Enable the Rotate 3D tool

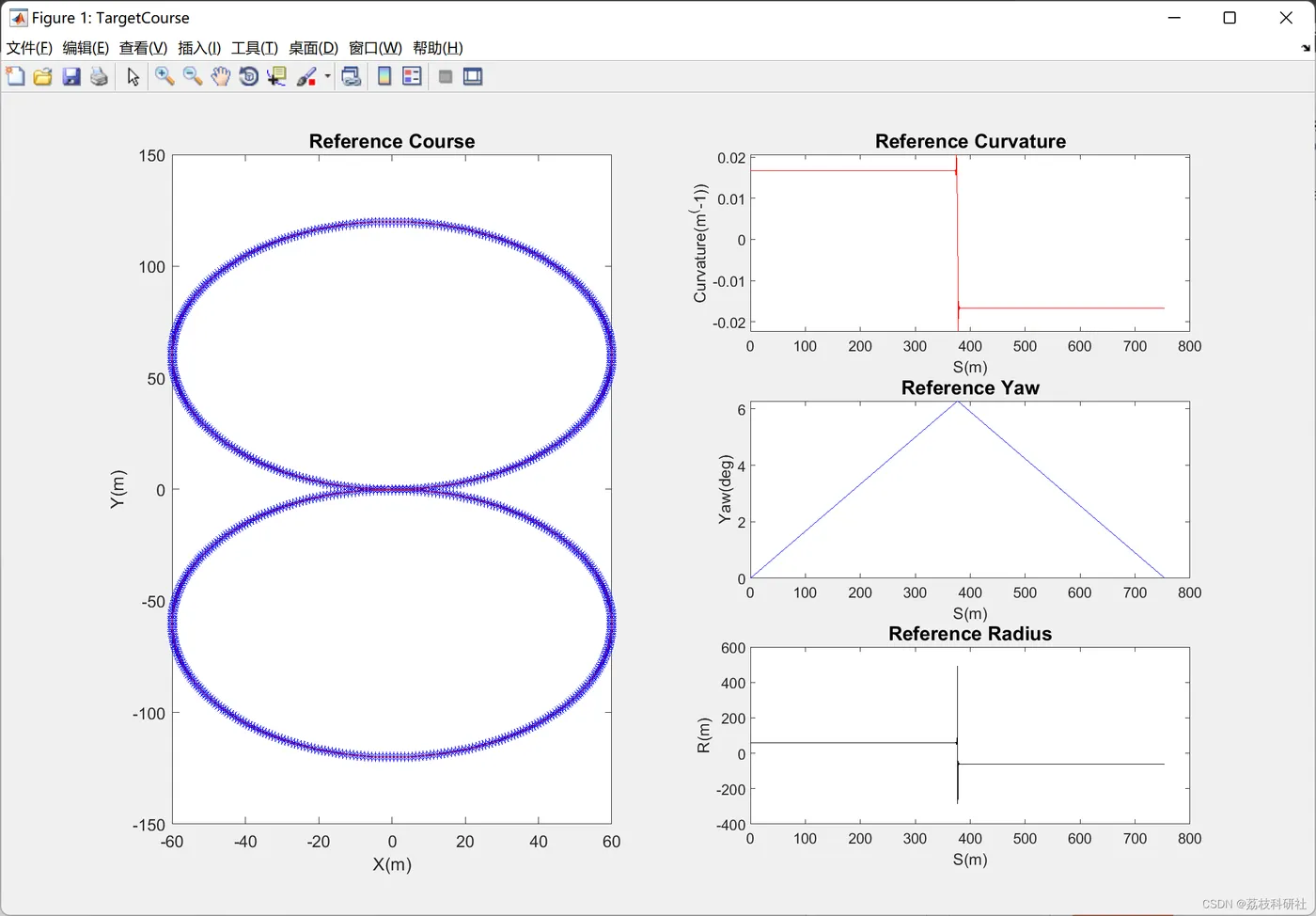click(x=248, y=76)
